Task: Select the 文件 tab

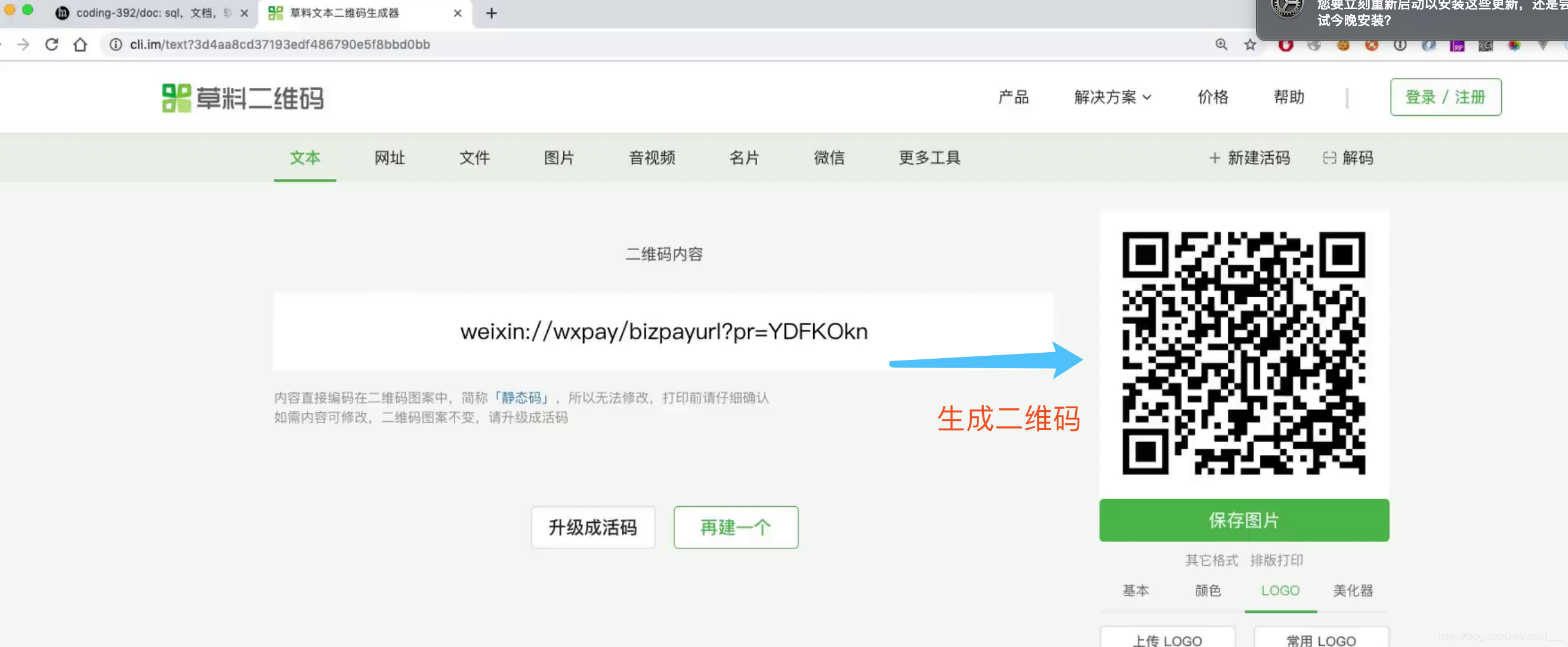Action: [x=474, y=158]
